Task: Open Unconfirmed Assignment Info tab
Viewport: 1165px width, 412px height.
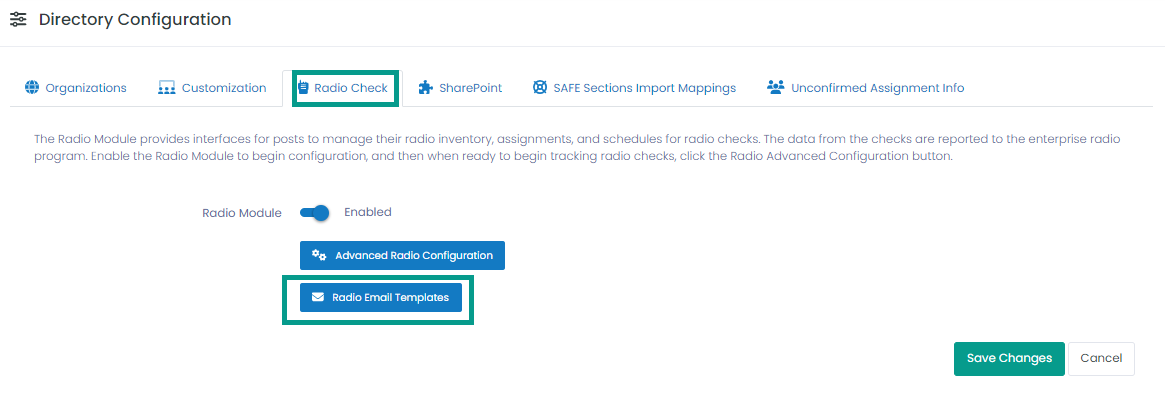Action: [866, 88]
